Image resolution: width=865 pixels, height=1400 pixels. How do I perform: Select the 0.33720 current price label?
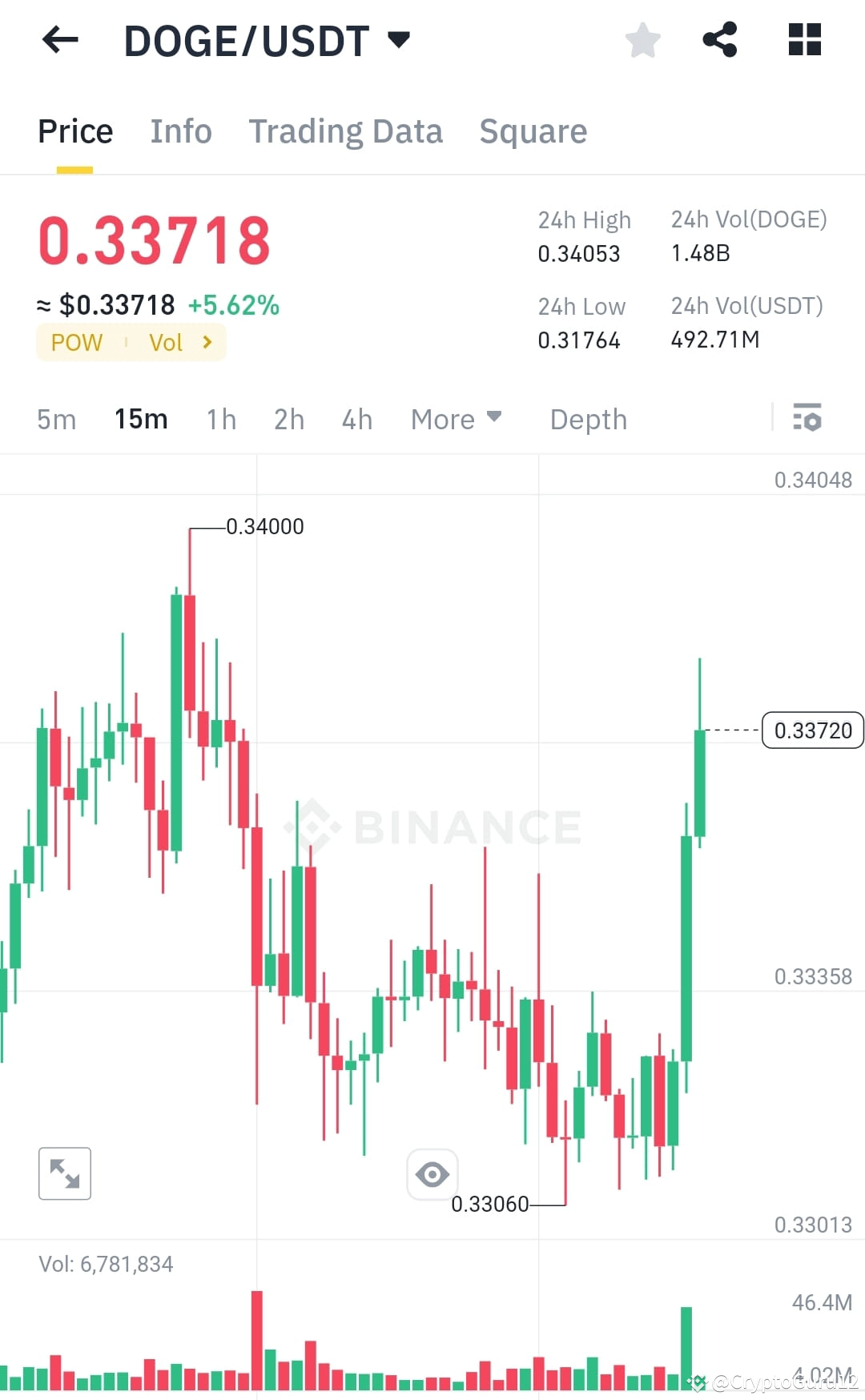(x=813, y=730)
